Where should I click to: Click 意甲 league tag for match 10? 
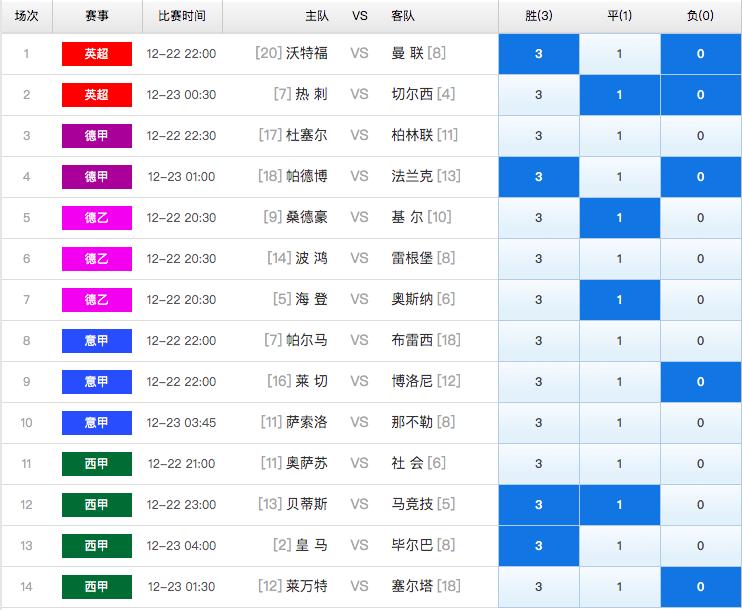point(97,423)
